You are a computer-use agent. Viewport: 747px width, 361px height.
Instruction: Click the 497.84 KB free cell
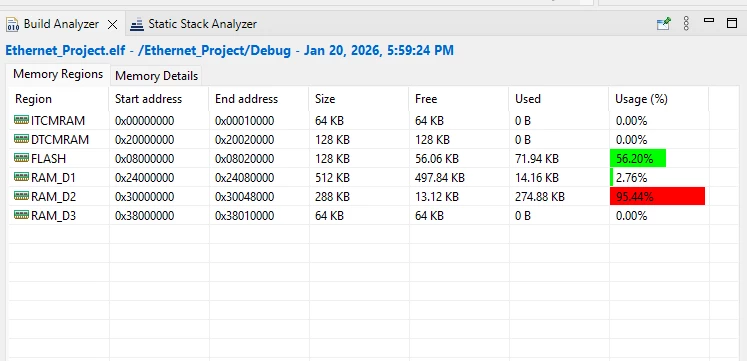click(440, 178)
